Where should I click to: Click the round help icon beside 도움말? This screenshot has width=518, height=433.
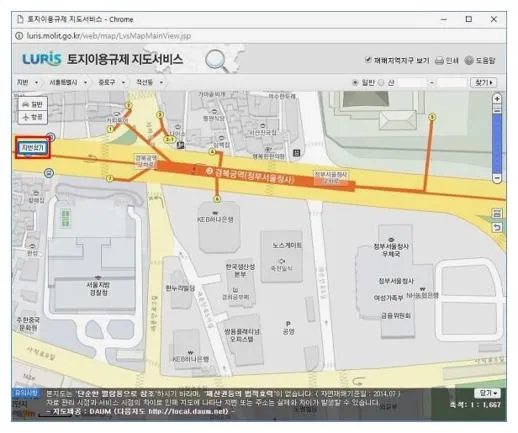[x=469, y=60]
